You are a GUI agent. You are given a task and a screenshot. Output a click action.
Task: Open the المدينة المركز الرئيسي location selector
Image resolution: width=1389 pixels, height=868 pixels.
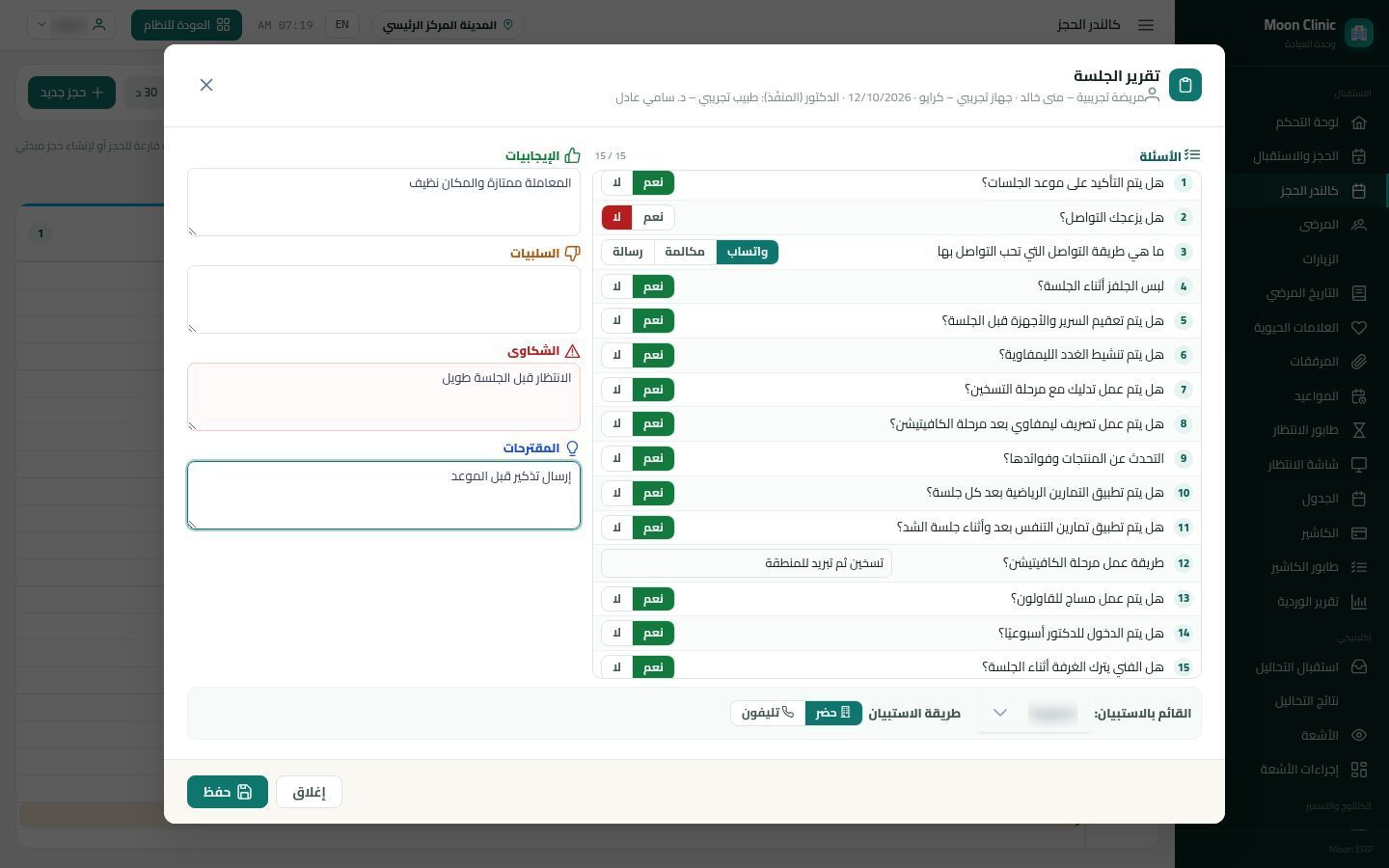(449, 25)
